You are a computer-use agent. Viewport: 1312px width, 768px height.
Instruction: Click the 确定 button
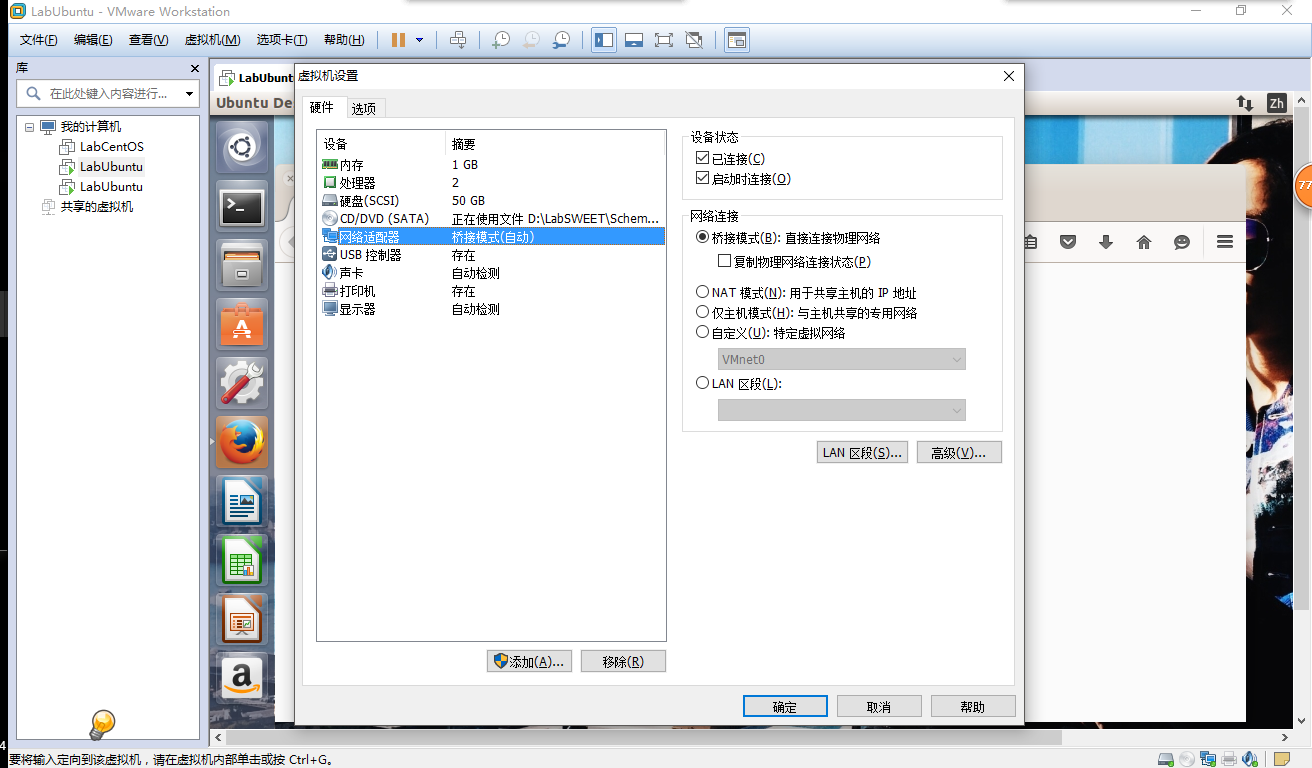click(x=785, y=707)
